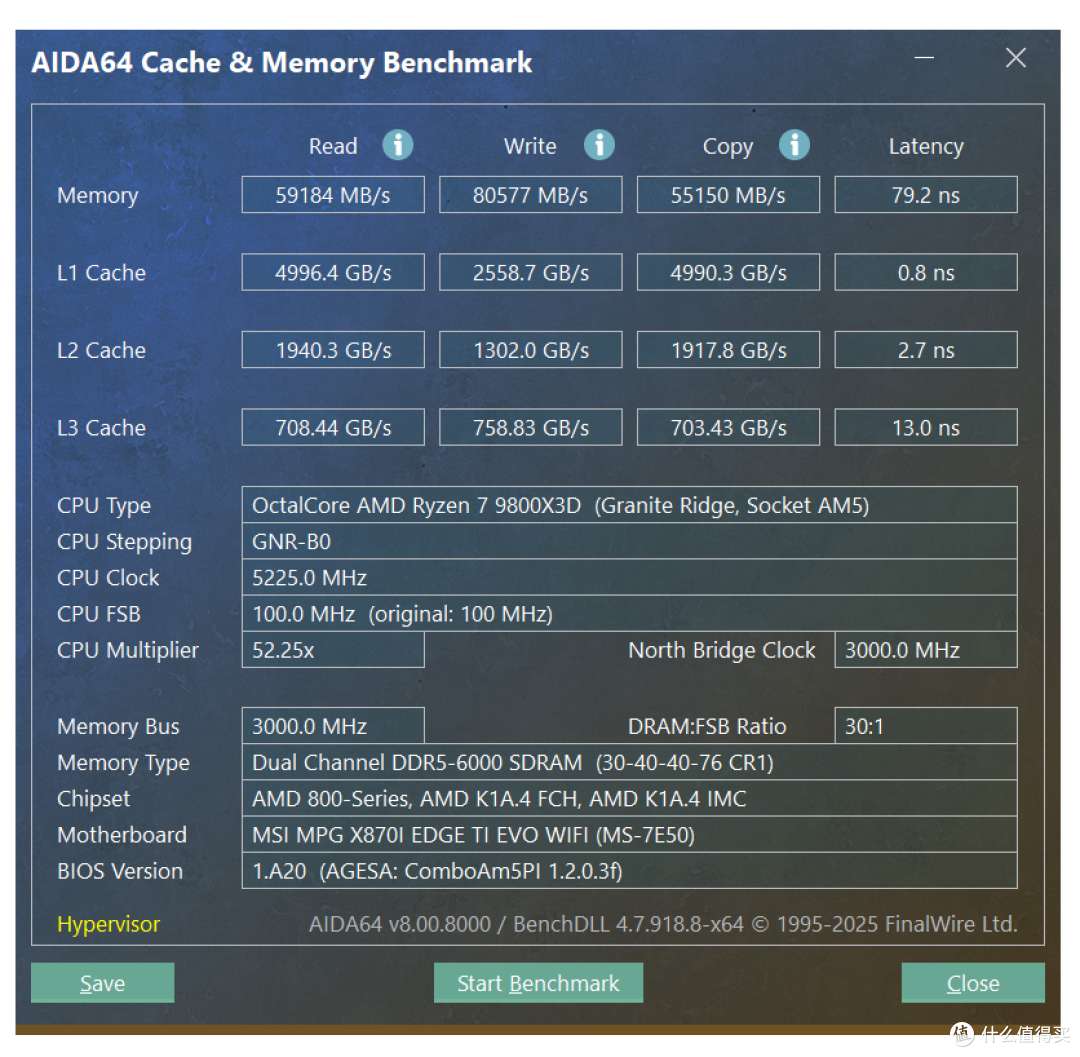
Task: Click L1 Cache Write value 2558.7 GB/s
Action: coord(530,272)
